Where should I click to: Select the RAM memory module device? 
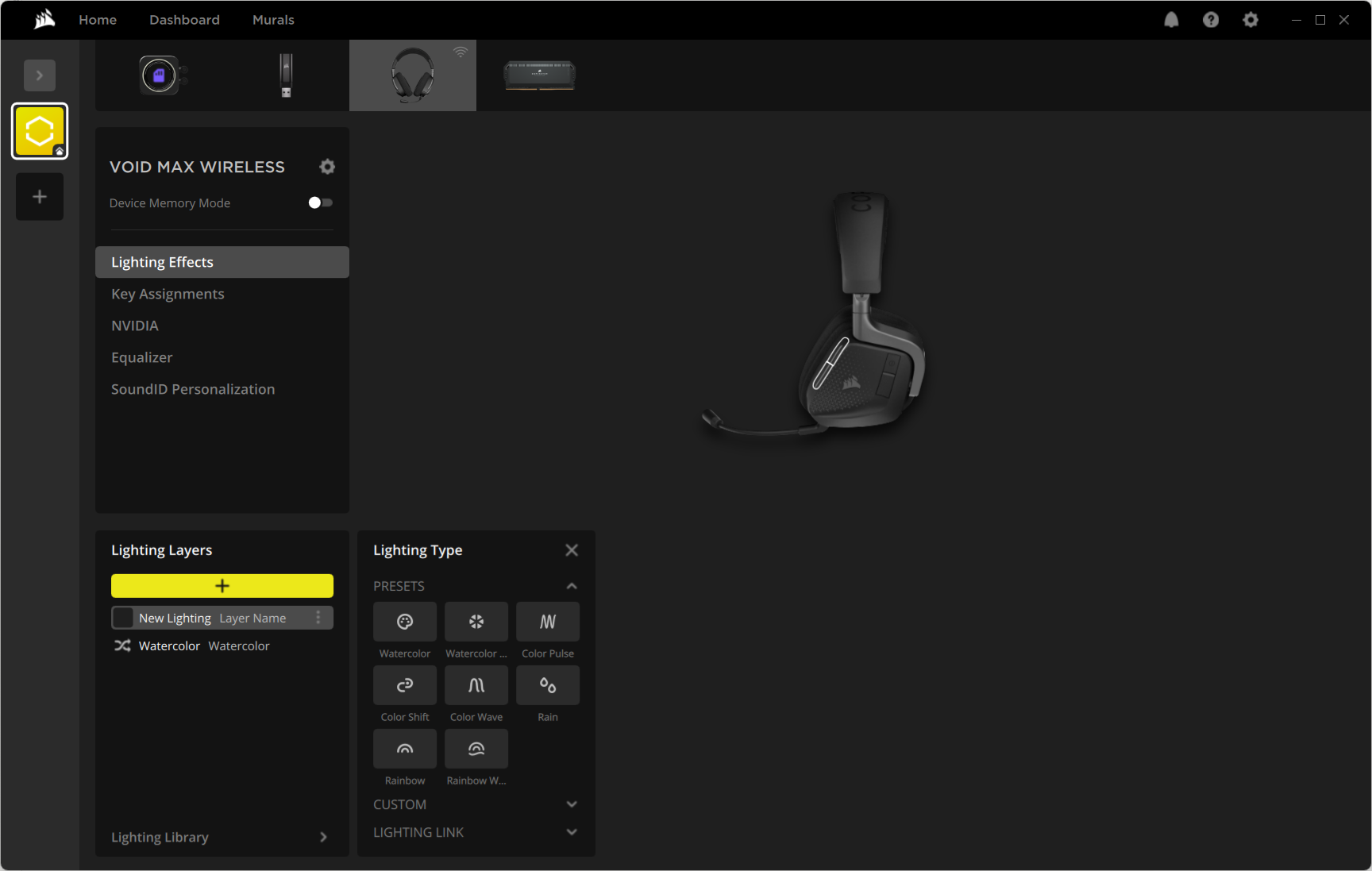(x=540, y=76)
